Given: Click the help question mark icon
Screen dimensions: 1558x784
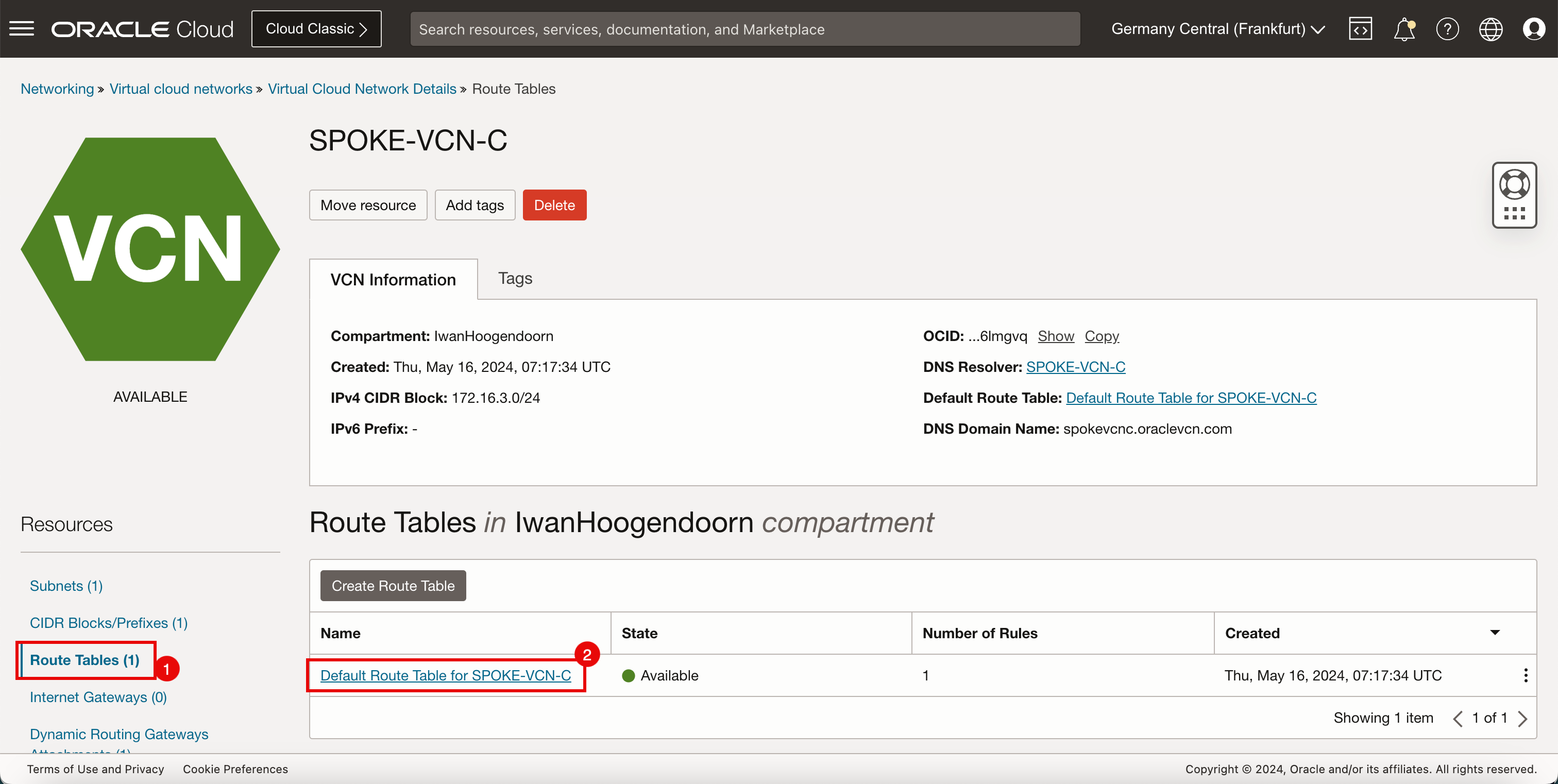Looking at the screenshot, I should pyautogui.click(x=1447, y=29).
